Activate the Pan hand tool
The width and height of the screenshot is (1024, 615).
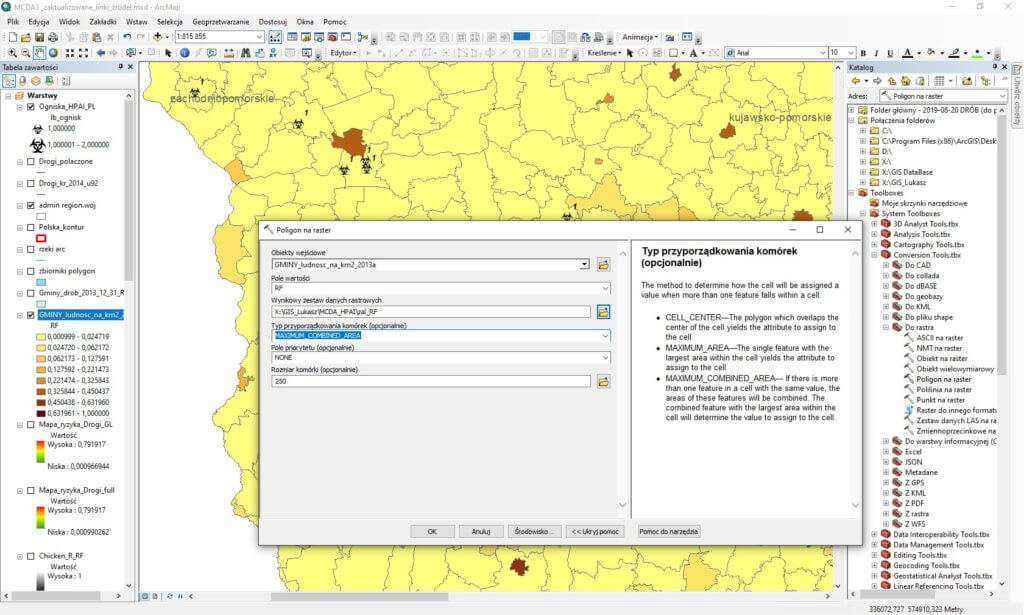point(39,53)
